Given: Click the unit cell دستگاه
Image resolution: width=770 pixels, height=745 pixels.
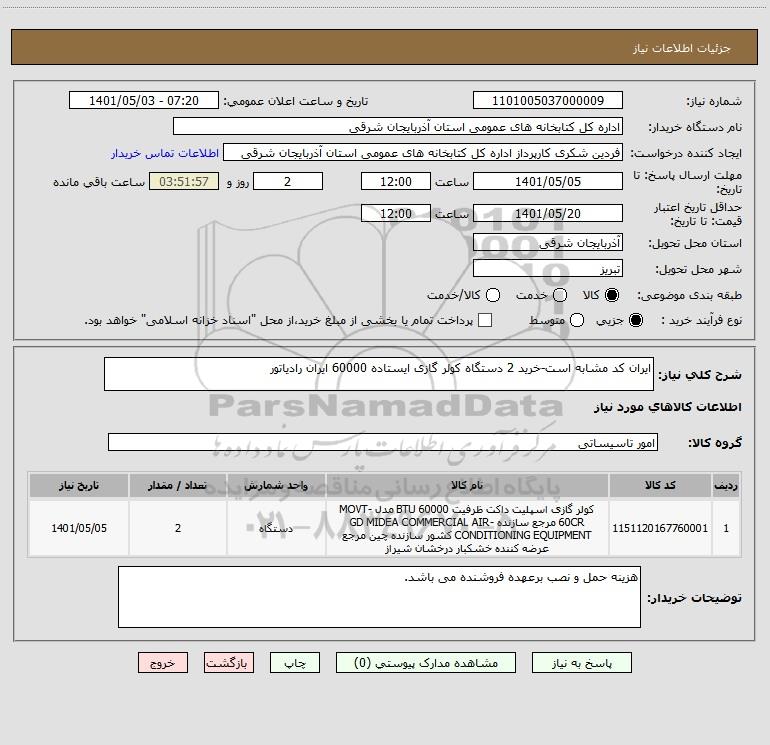Looking at the screenshot, I should [276, 528].
